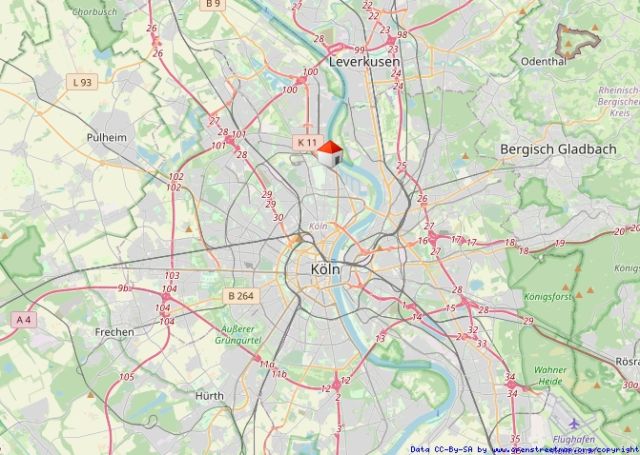The height and width of the screenshot is (455, 640).
Task: Click the Data CC-By-SA attribution text
Action: tap(441, 450)
